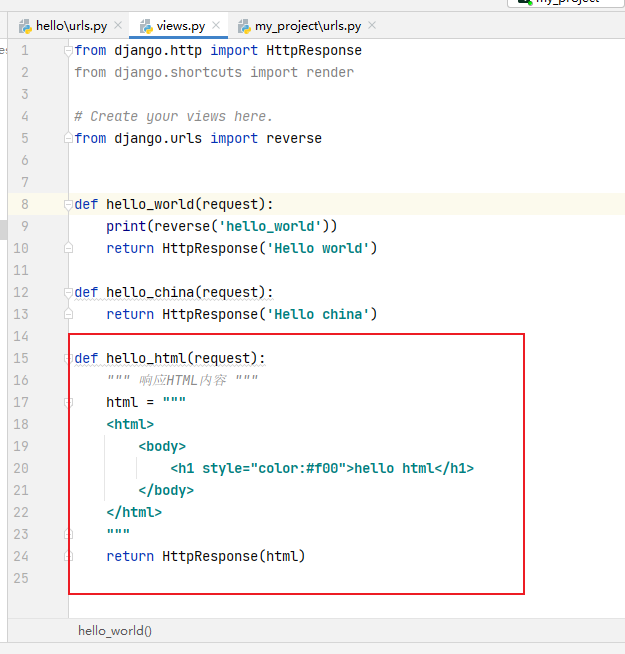The width and height of the screenshot is (625, 654).
Task: Click the h1 style line on line 20
Action: 322,468
